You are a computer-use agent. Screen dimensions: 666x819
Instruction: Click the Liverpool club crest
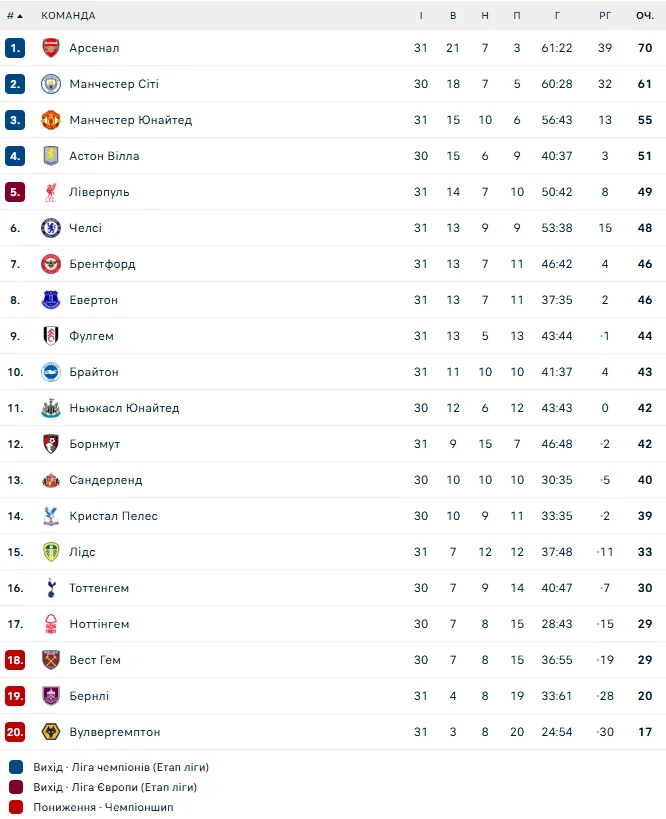tap(51, 192)
